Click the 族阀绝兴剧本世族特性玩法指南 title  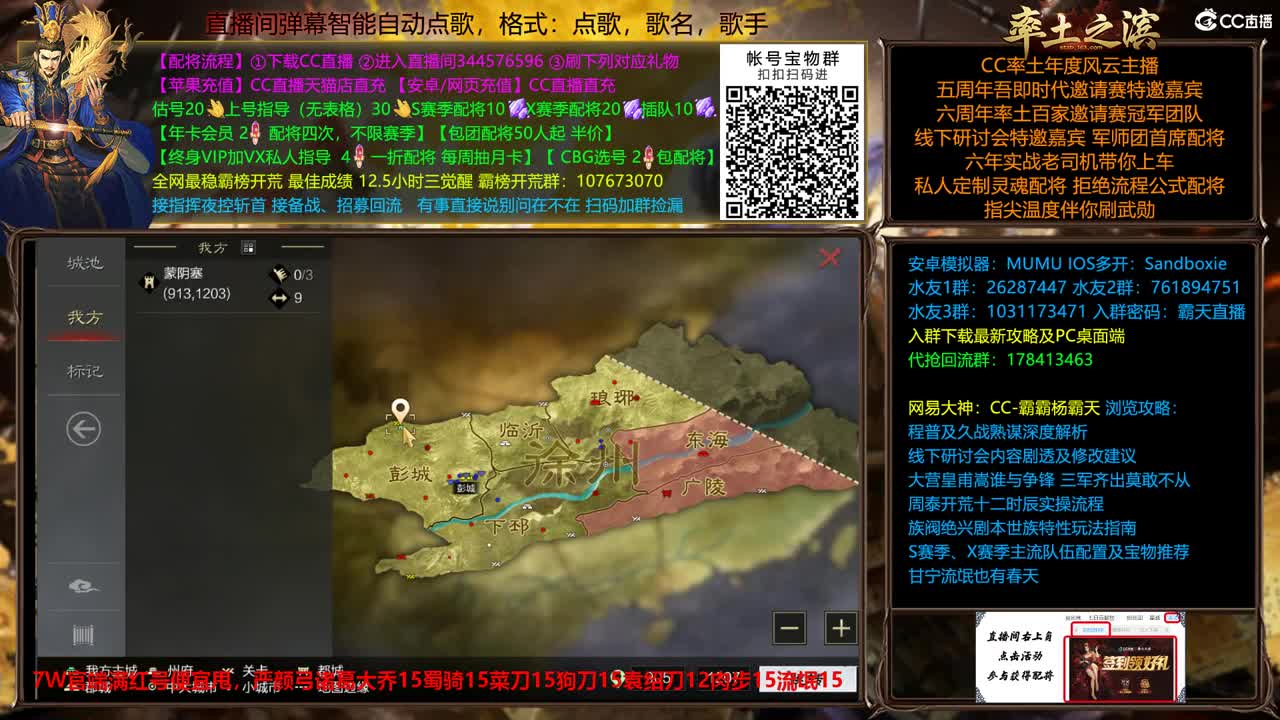point(1021,528)
